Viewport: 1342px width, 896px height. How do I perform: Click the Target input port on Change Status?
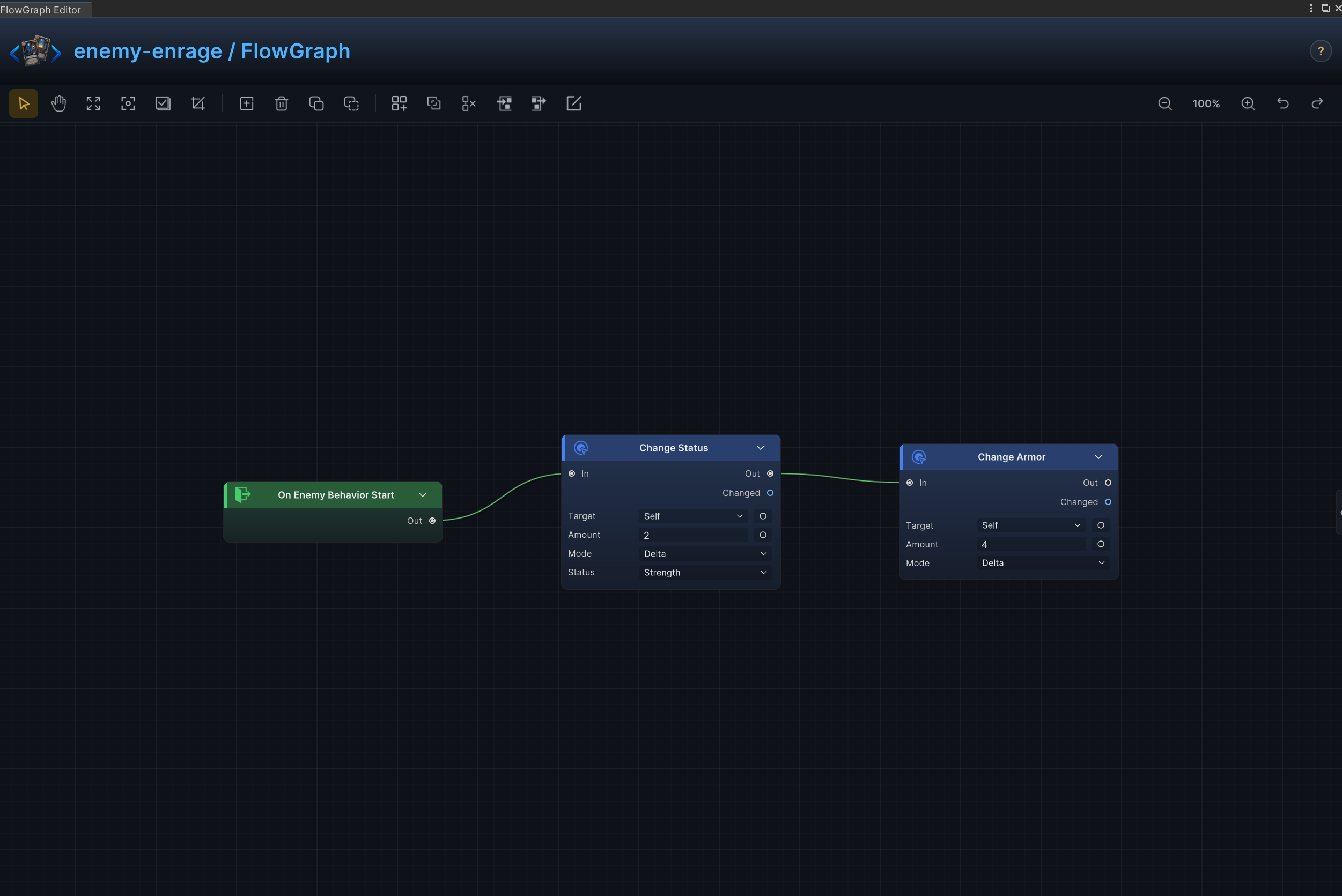(x=762, y=516)
